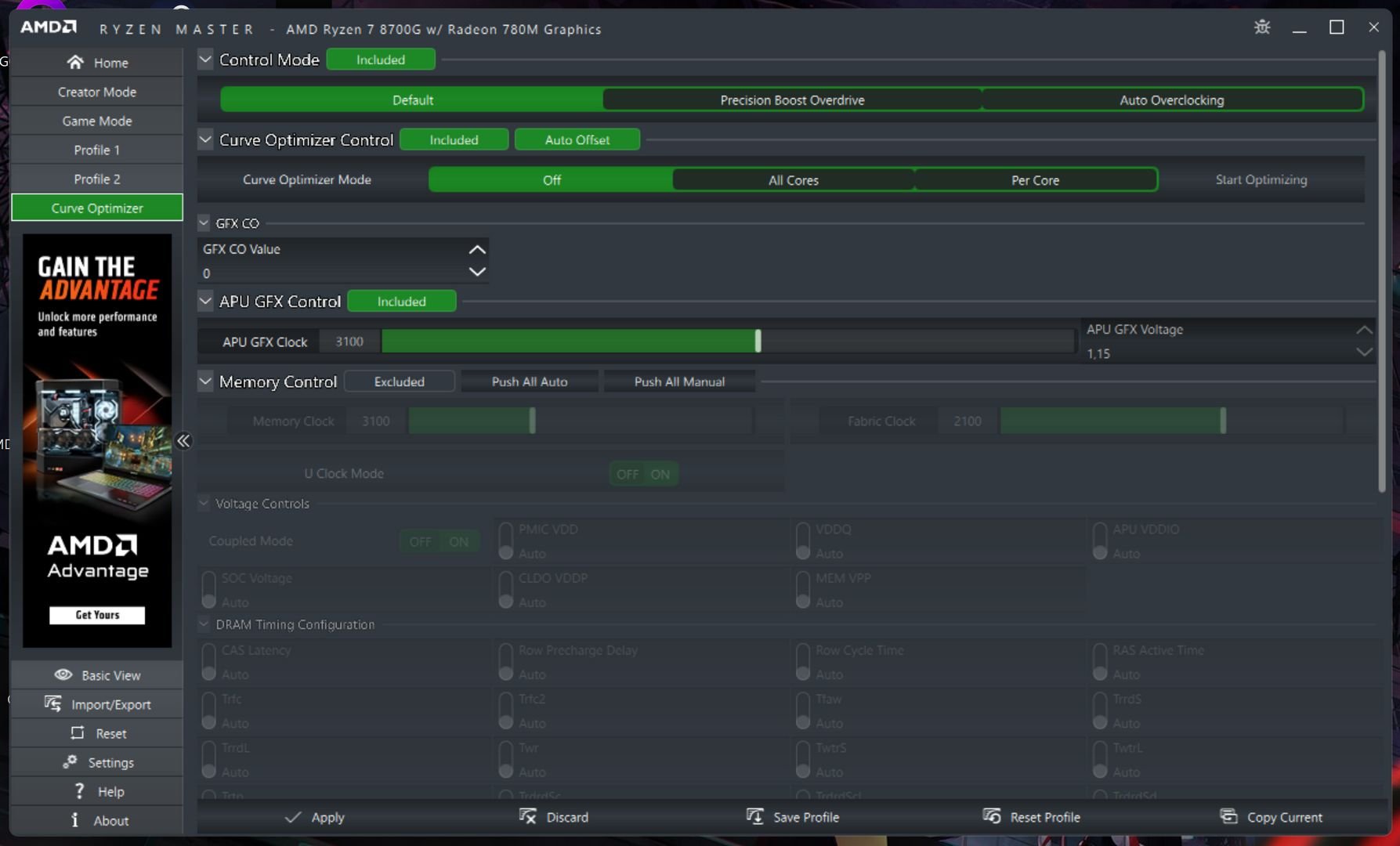Toggle U Clock Mode OFF/ON switch
1400x846 pixels.
pos(643,474)
